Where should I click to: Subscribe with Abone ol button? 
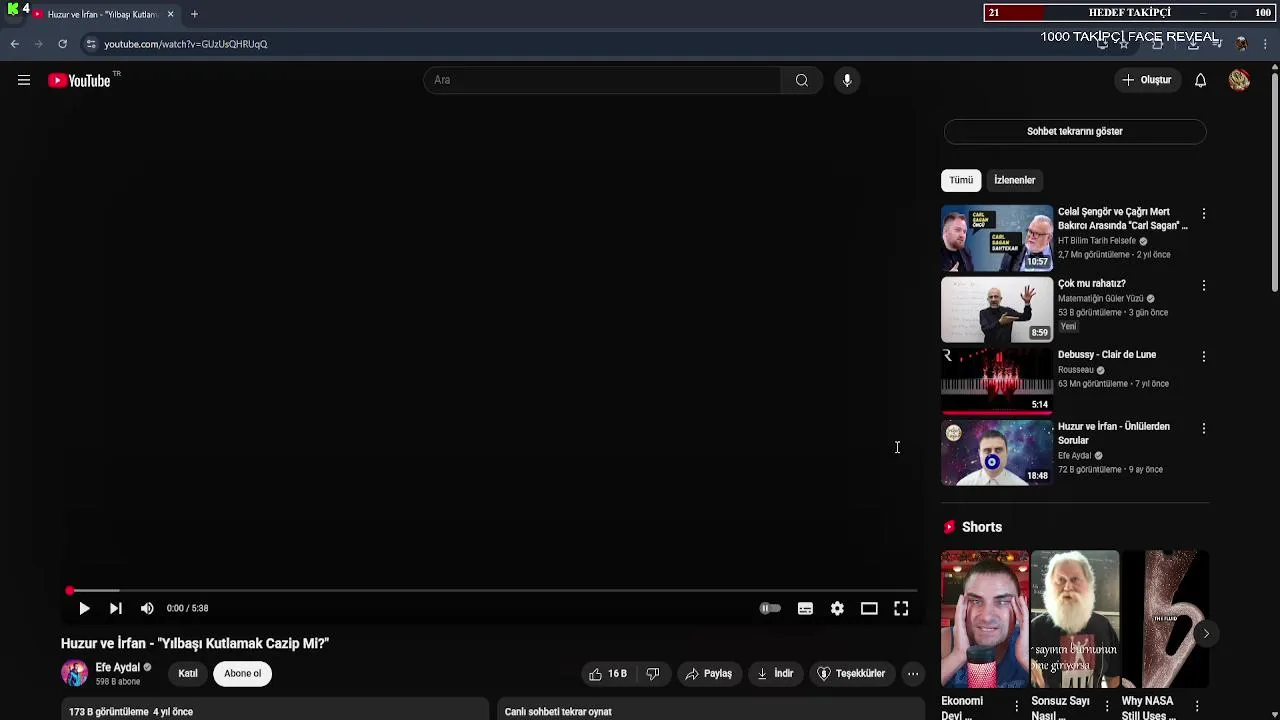click(243, 674)
